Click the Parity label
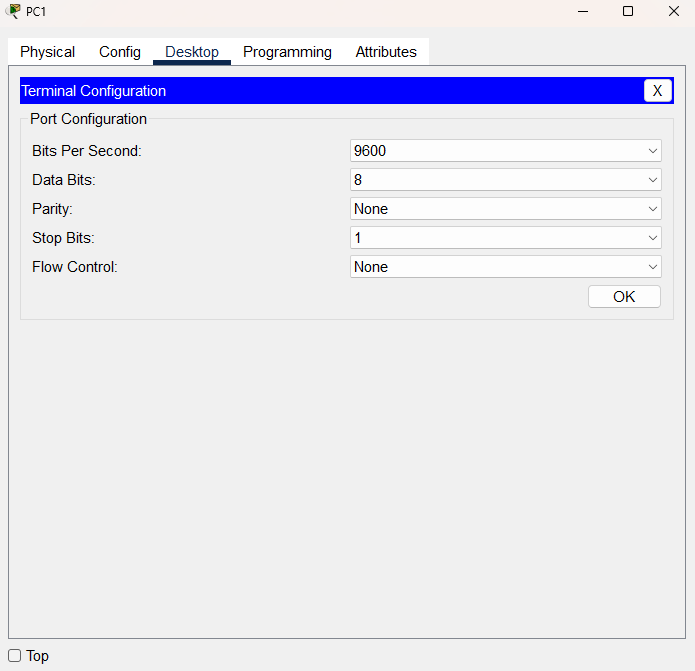Screen dimensions: 695x671 [x=52, y=209]
